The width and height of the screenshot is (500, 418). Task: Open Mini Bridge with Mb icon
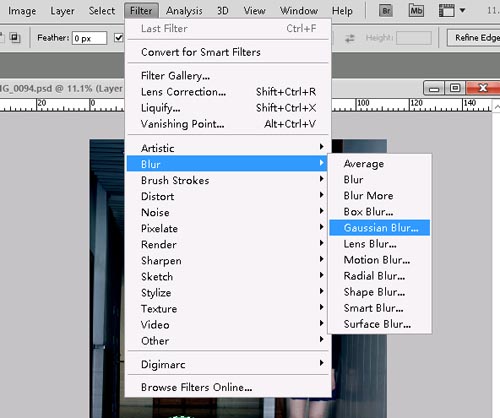(416, 11)
